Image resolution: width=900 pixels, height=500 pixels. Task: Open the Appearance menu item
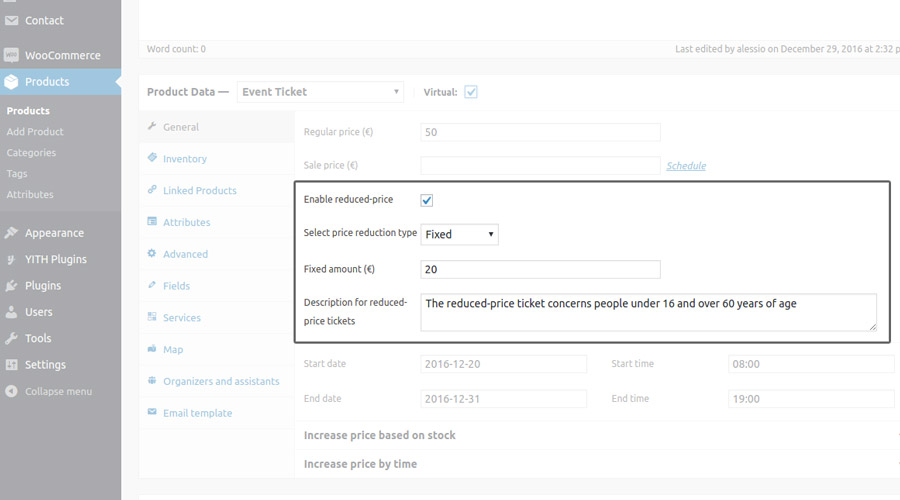pos(60,232)
